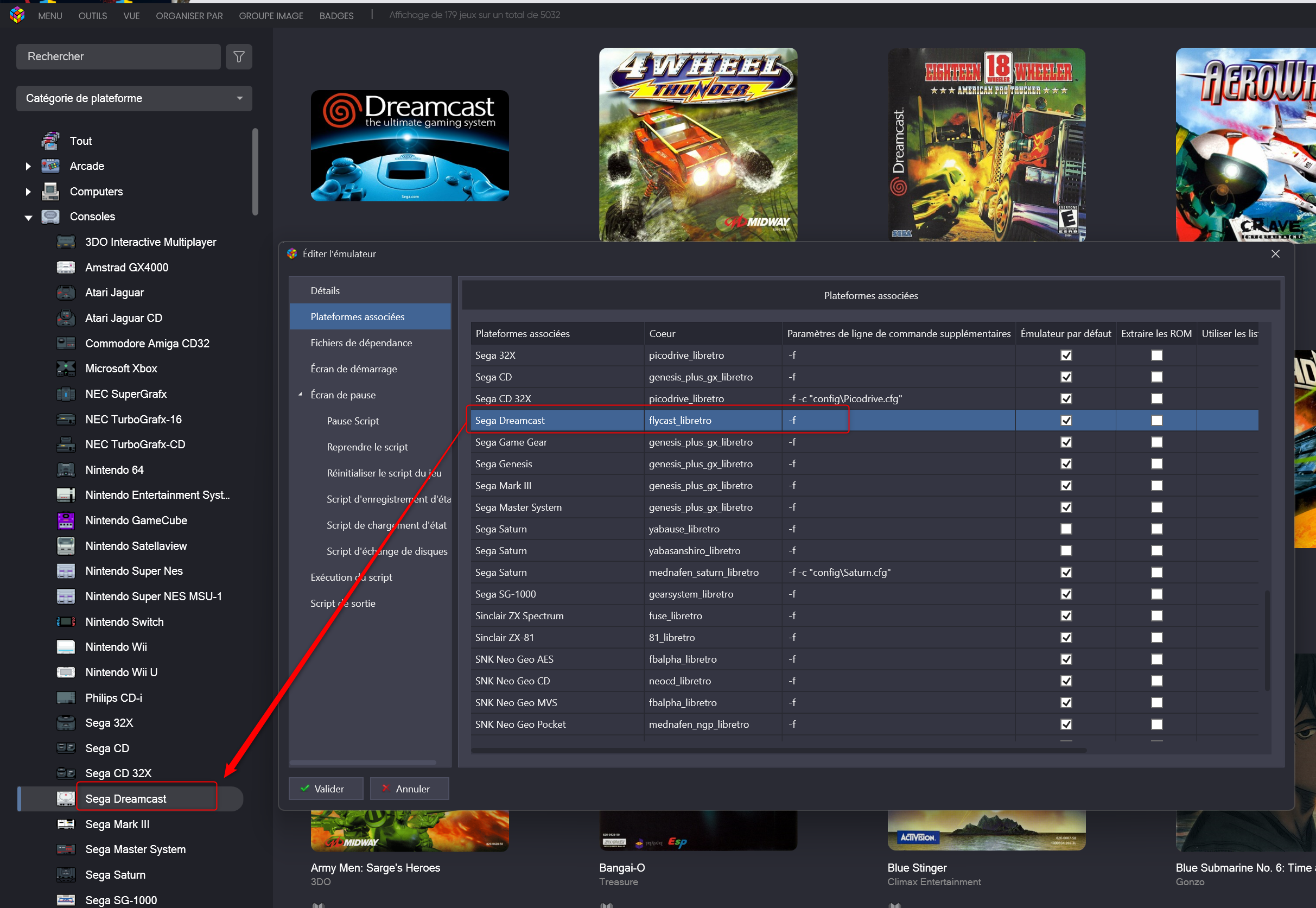Select Sega SG-1000 sidebar icon
Screen dimensions: 1316x908
66,899
